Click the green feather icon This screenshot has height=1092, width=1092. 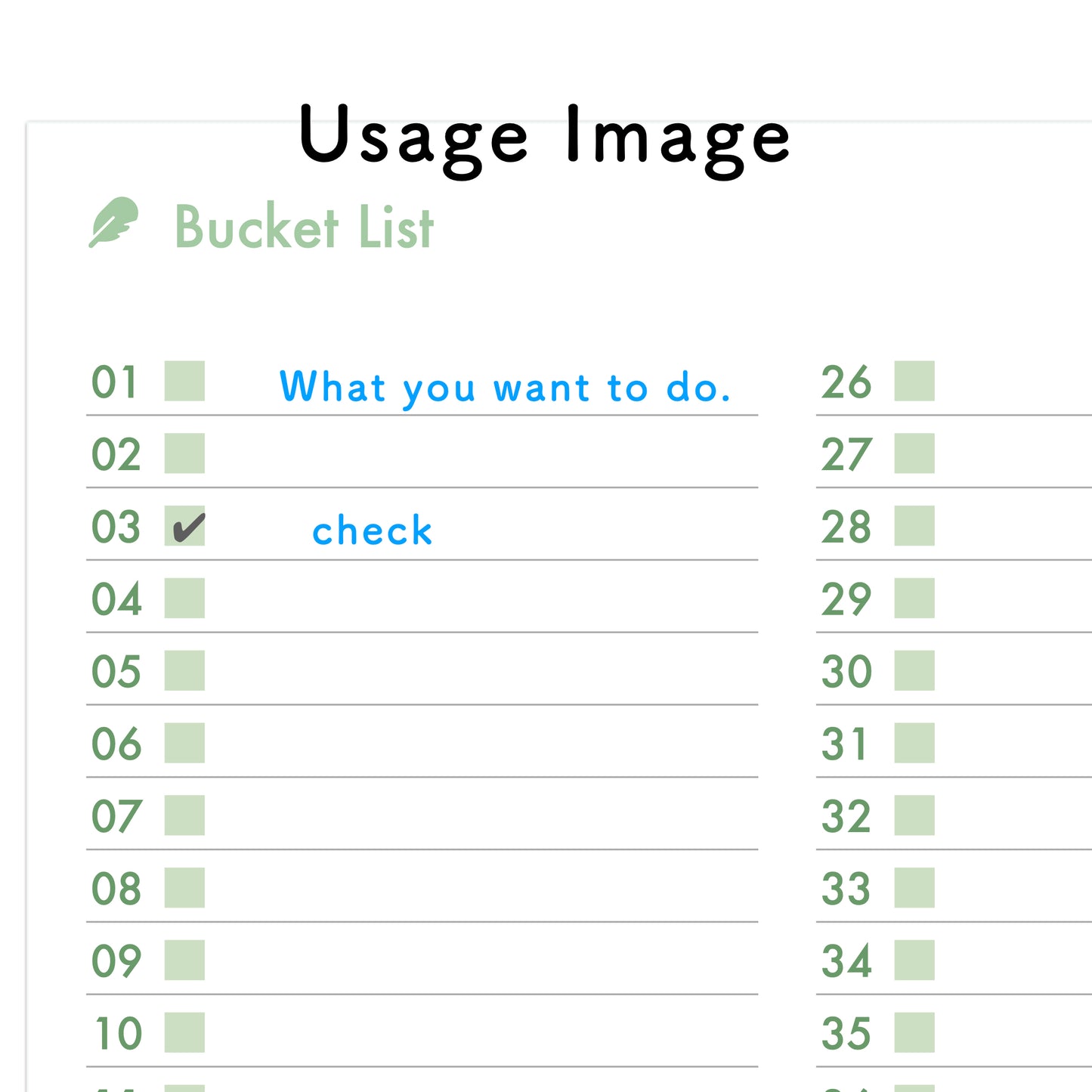click(x=114, y=222)
